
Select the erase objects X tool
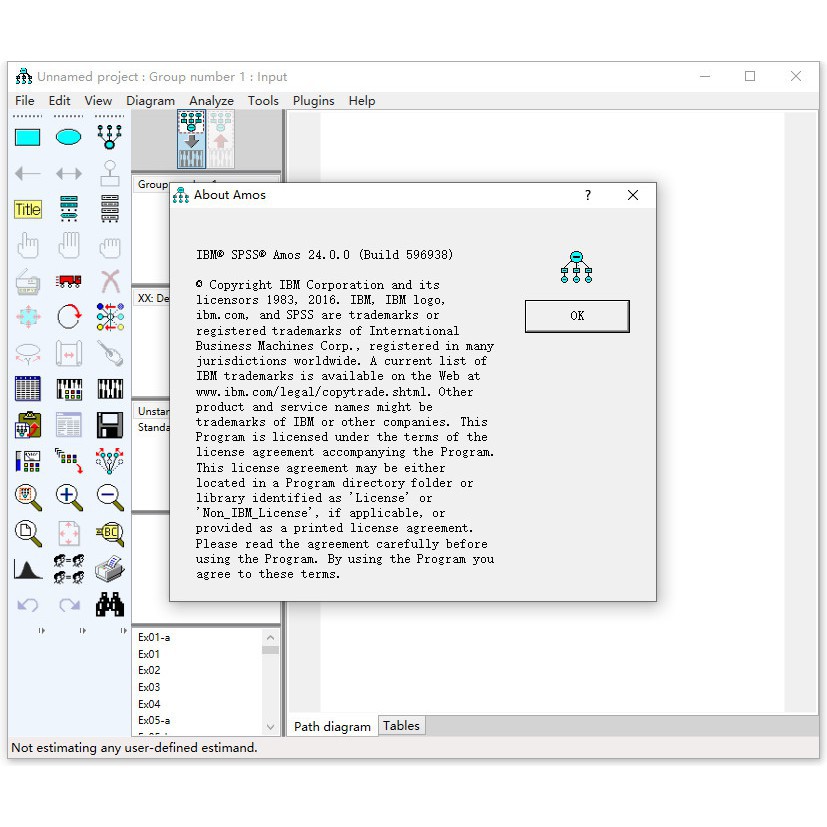(110, 281)
